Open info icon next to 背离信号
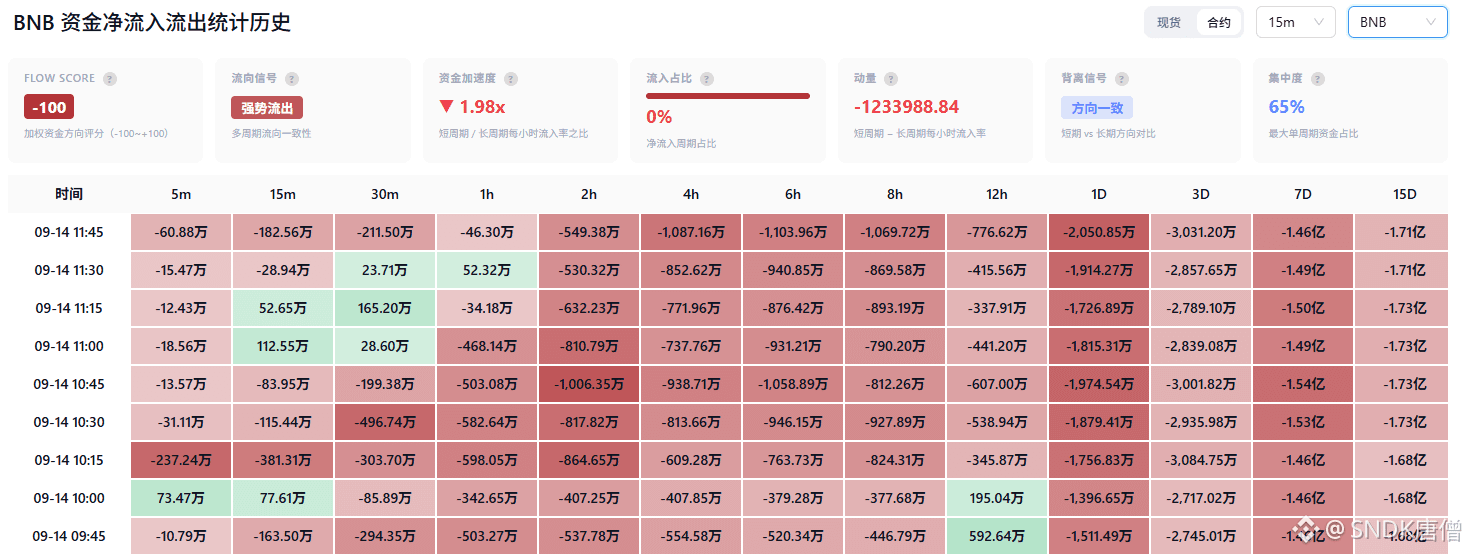Viewport: 1470px width, 556px height. [x=1121, y=79]
